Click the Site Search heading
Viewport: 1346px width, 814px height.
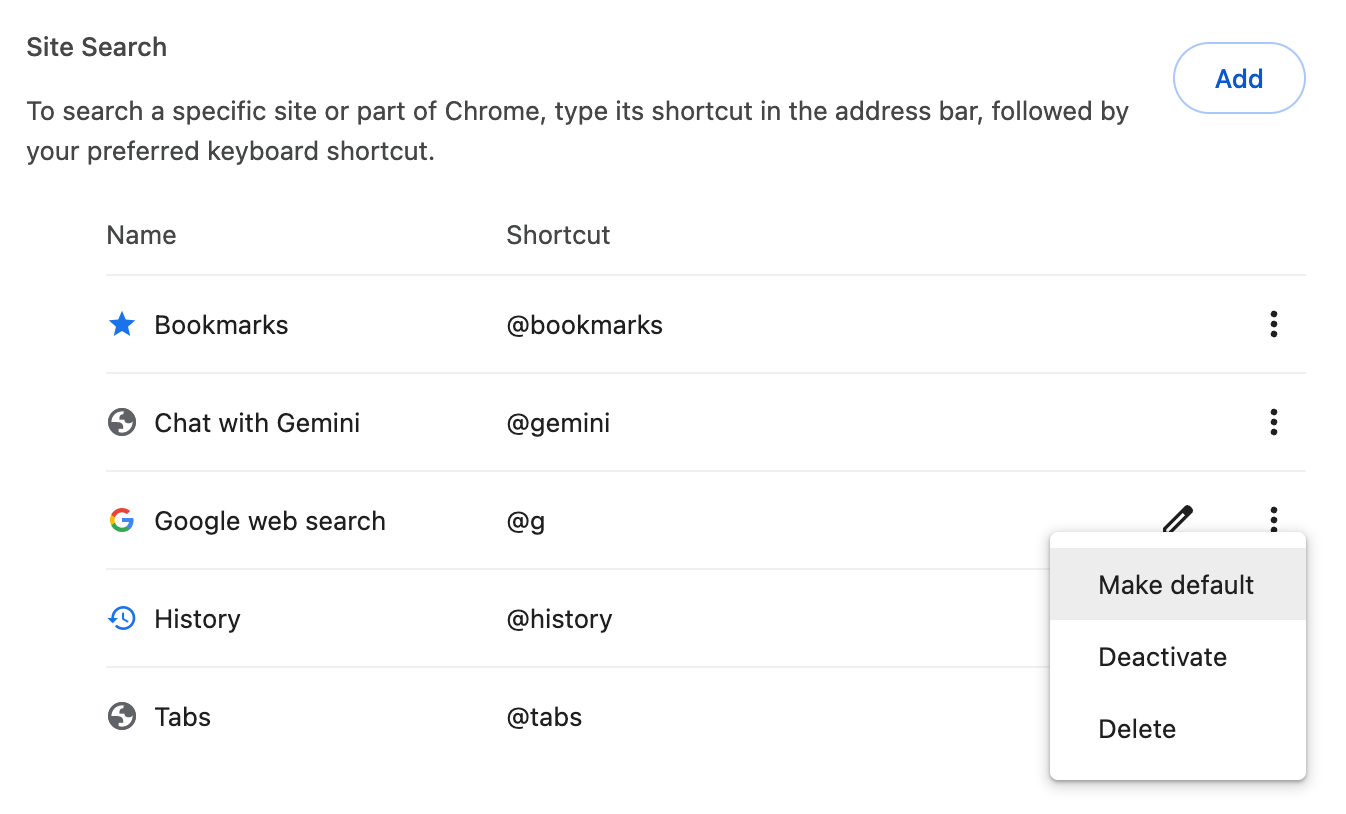(x=96, y=46)
